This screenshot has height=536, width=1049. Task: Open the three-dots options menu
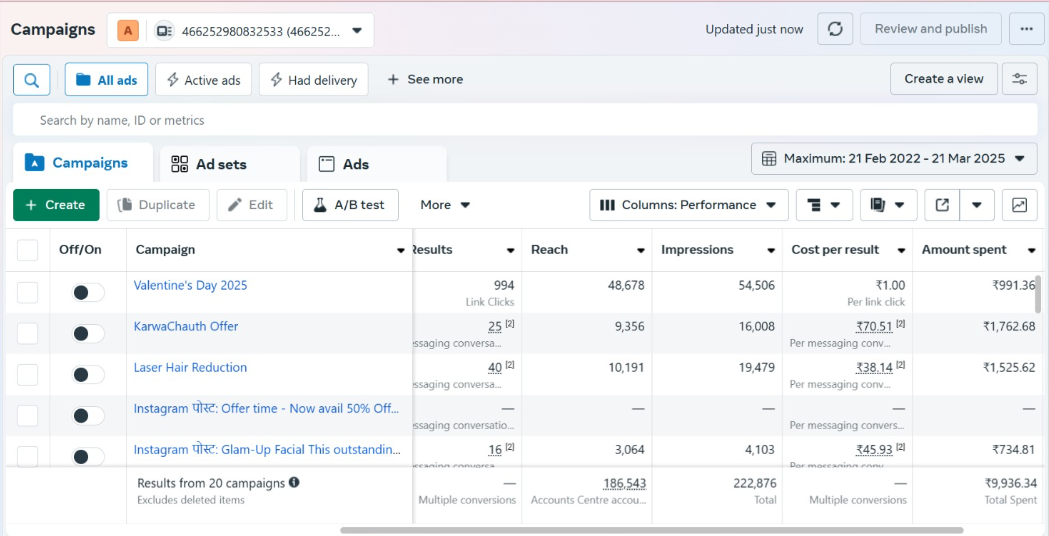click(1026, 29)
